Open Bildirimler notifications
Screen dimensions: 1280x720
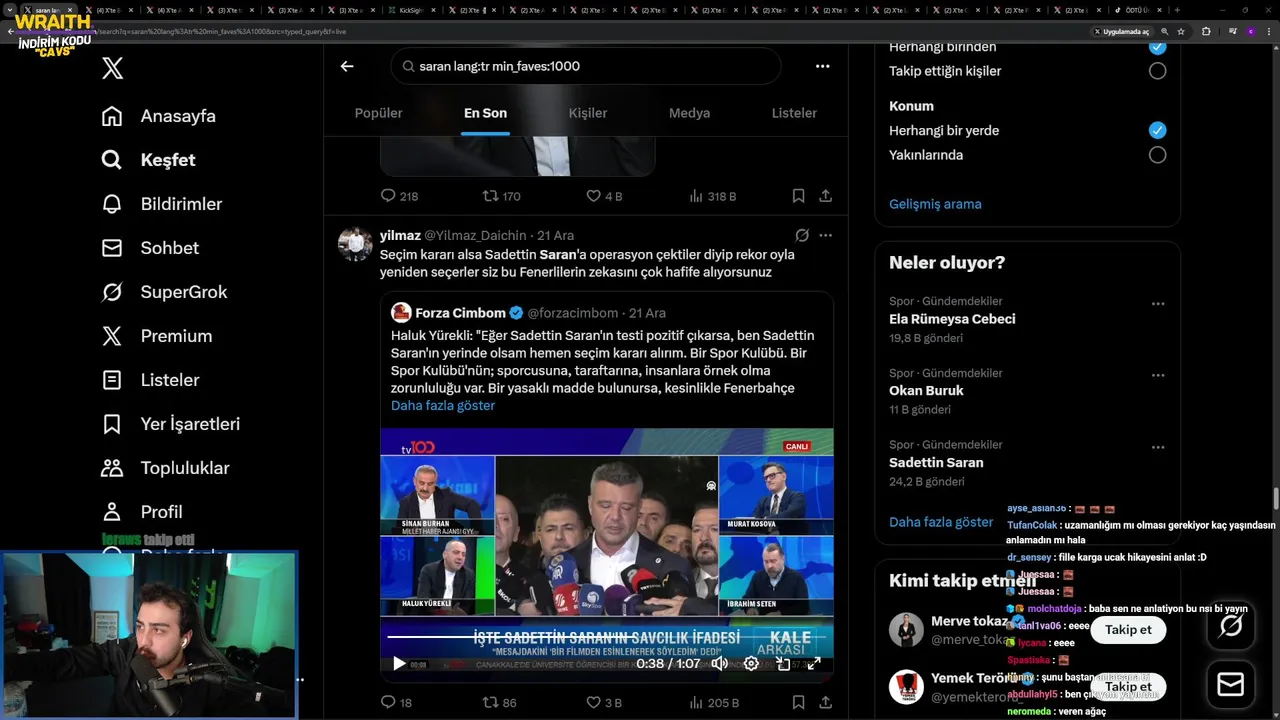click(162, 204)
